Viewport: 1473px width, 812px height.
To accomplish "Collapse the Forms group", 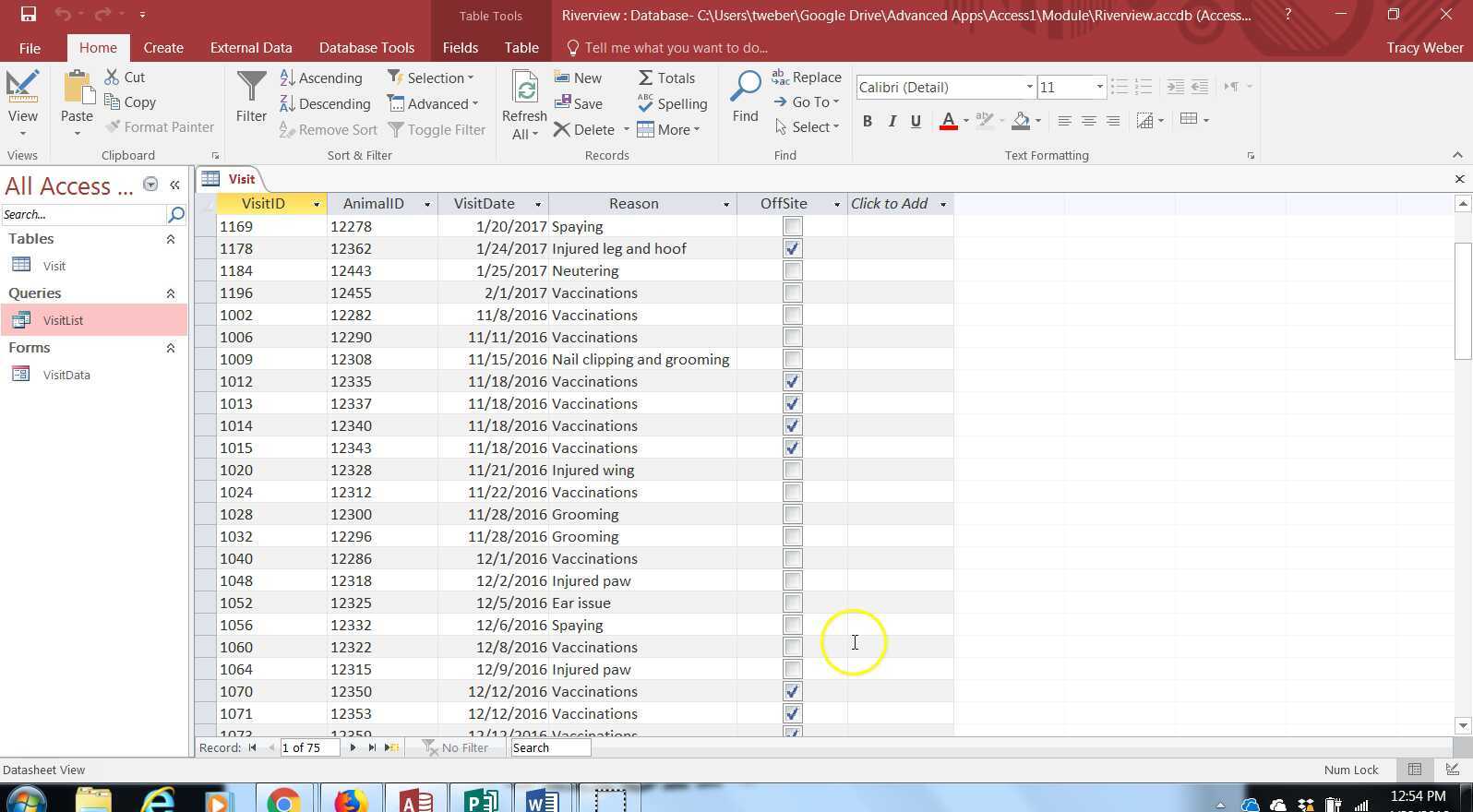I will [171, 348].
